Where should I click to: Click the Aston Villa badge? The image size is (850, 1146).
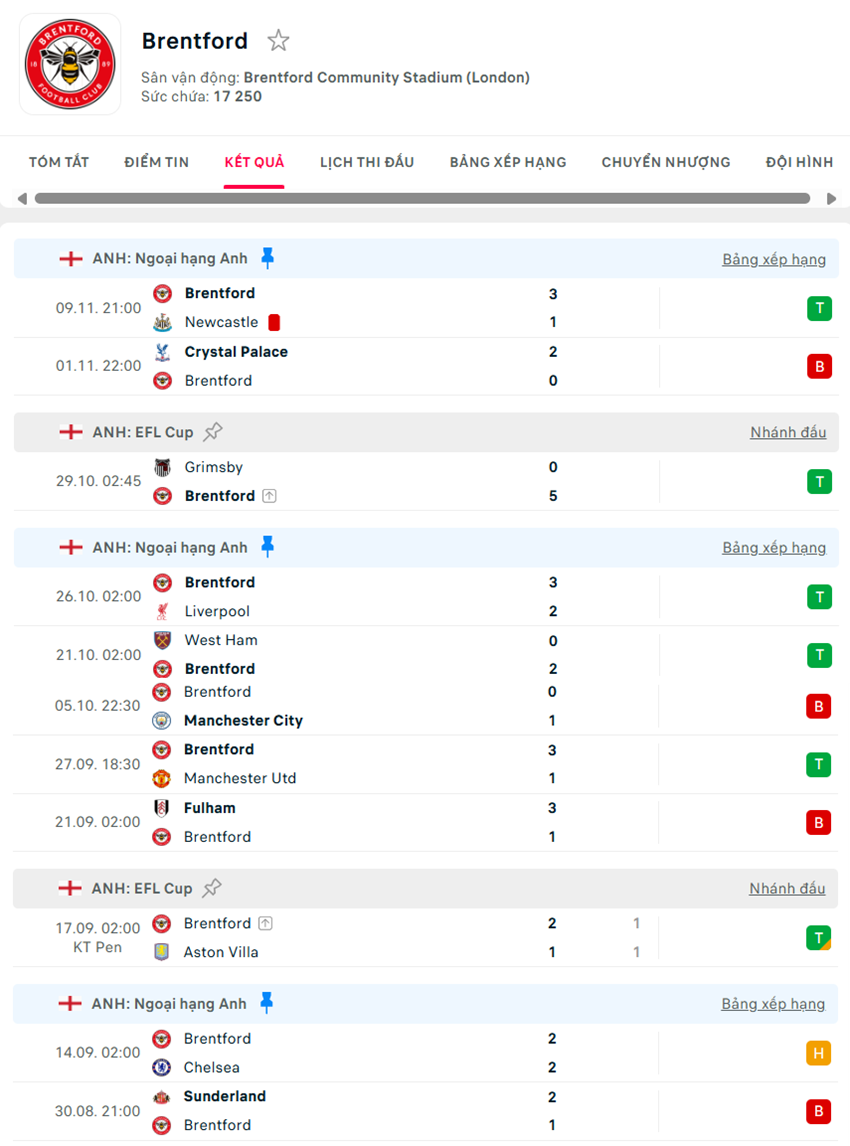point(163,952)
